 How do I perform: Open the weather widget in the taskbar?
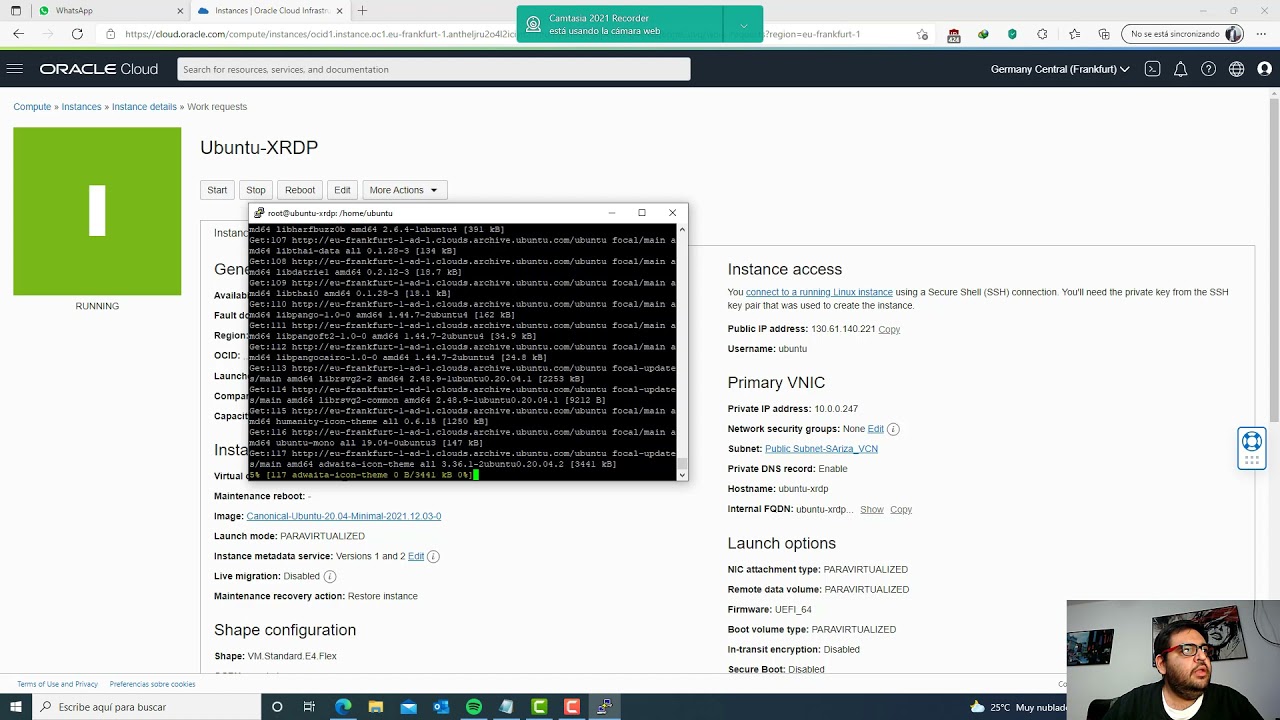[x=1021, y=707]
